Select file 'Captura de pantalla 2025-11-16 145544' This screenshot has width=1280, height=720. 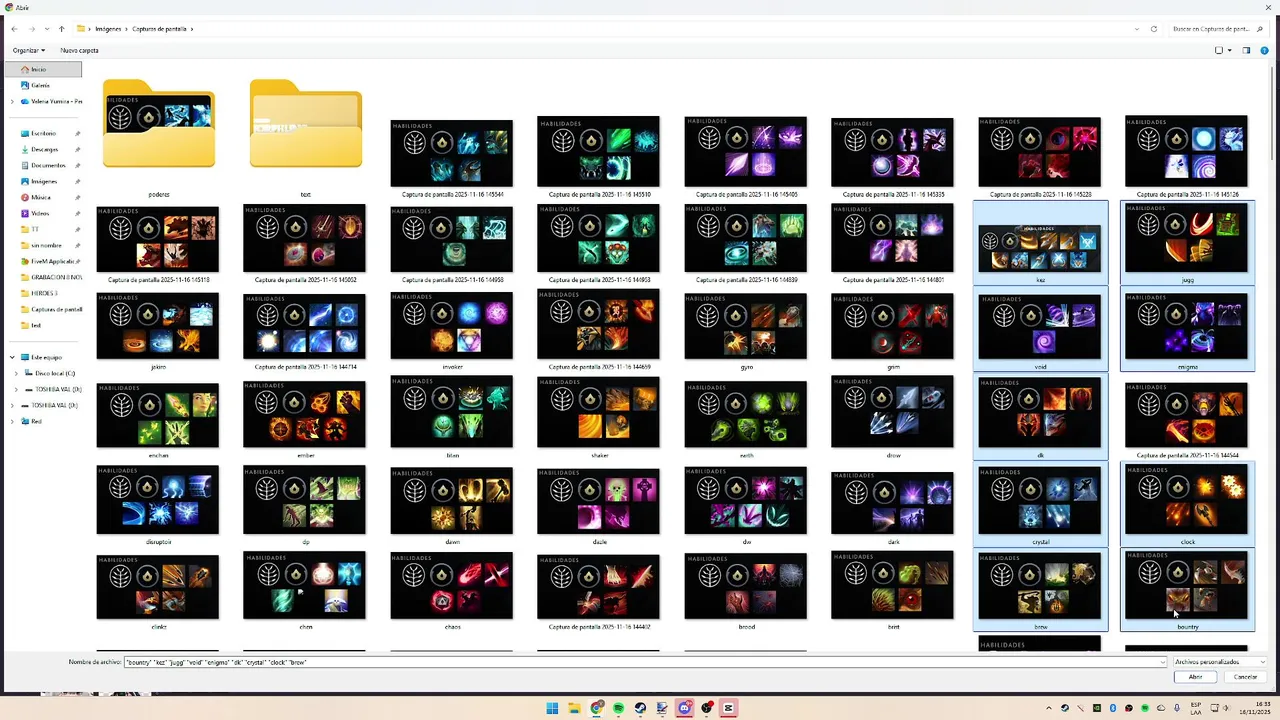tap(452, 154)
